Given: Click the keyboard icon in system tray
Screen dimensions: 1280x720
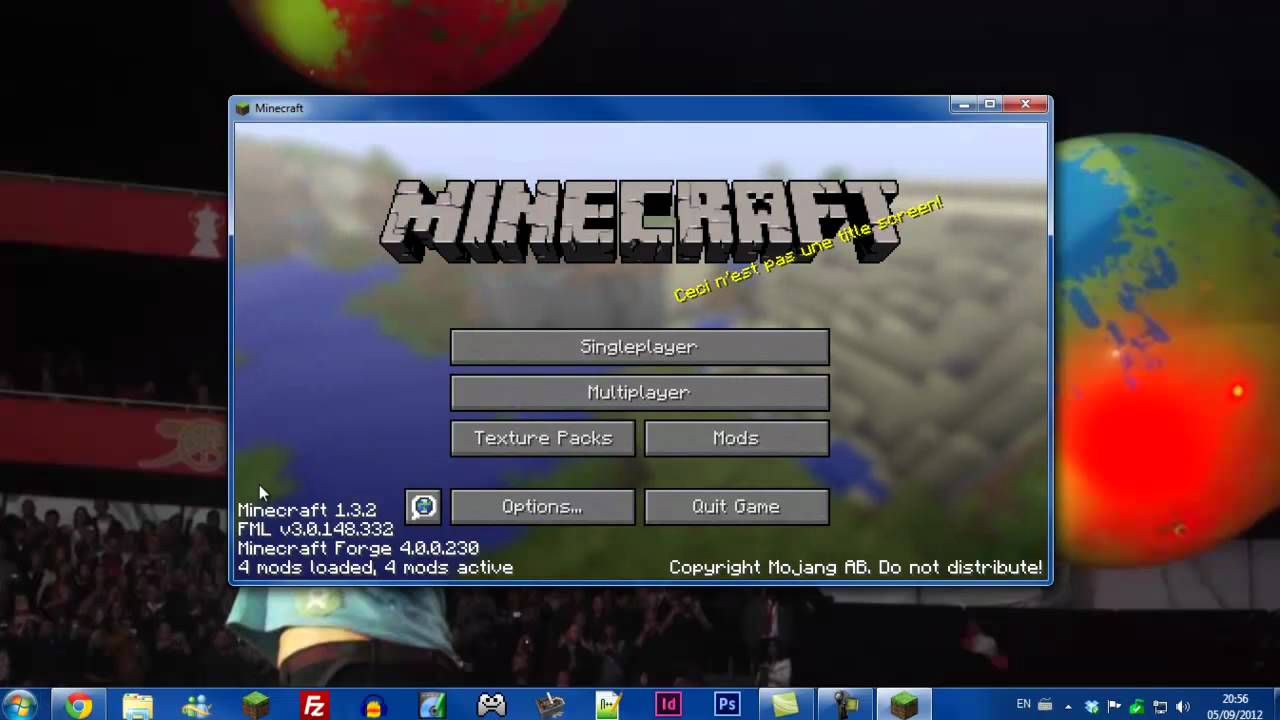Looking at the screenshot, I should click(x=1044, y=705).
